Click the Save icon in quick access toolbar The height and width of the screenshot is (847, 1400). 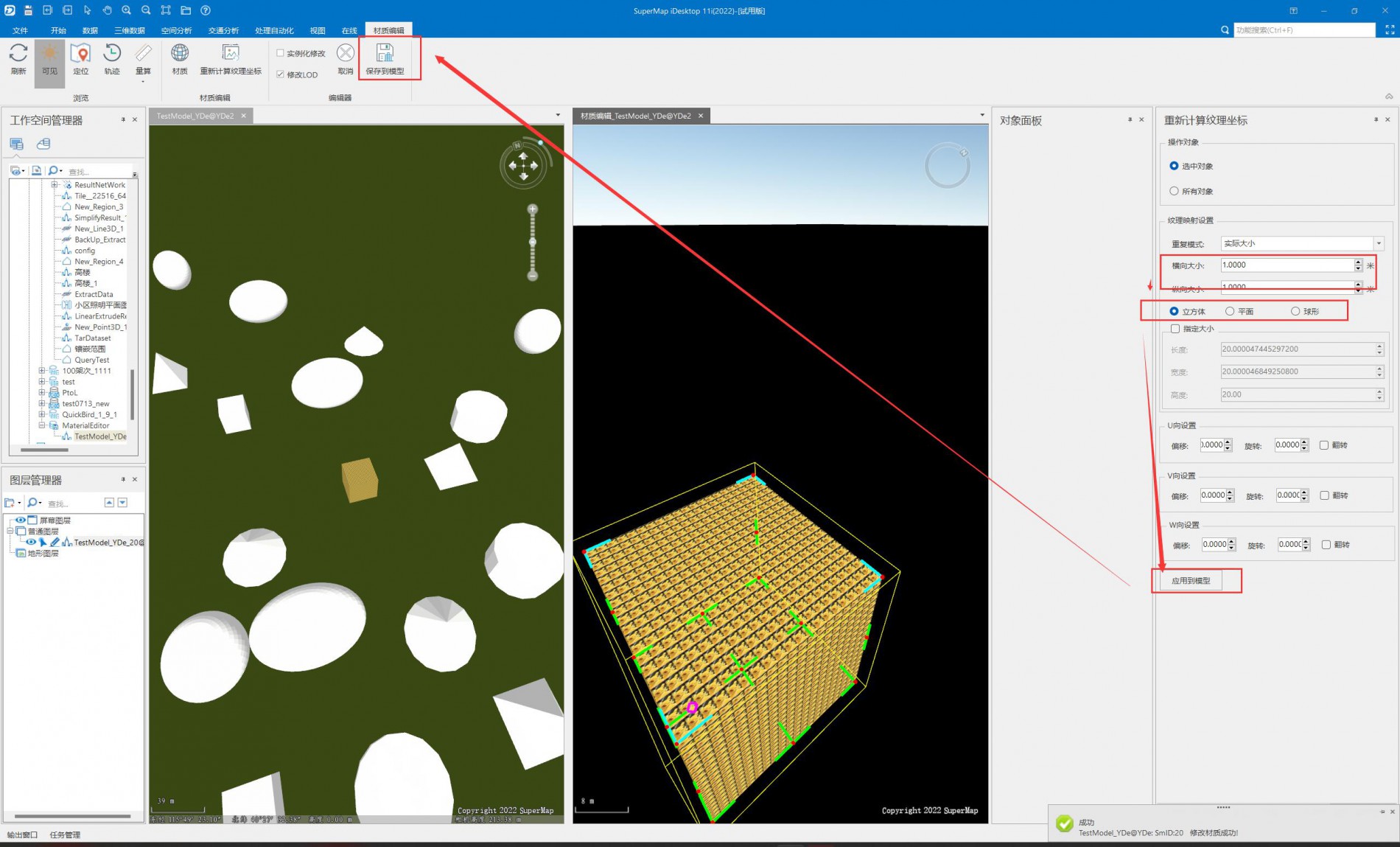pyautogui.click(x=28, y=10)
